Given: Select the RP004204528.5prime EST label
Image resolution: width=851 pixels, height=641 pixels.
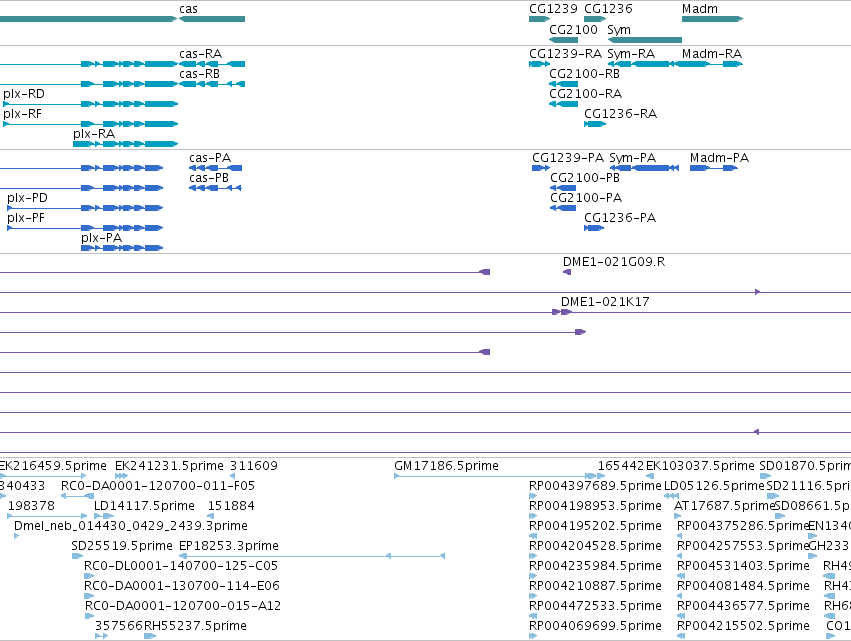Looking at the screenshot, I should [595, 545].
